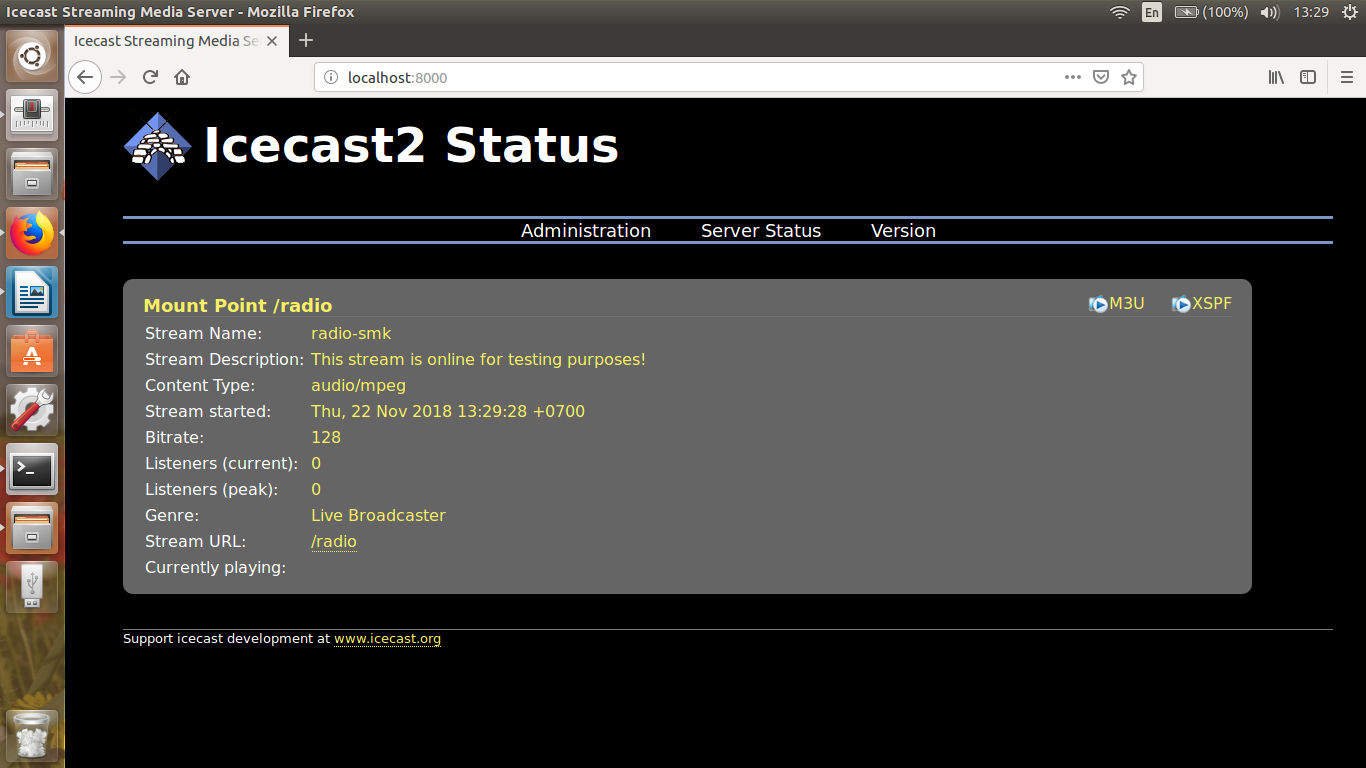Toggle the Firefox sidebar icon
Screen dimensions: 1366x768
pos(1308,77)
